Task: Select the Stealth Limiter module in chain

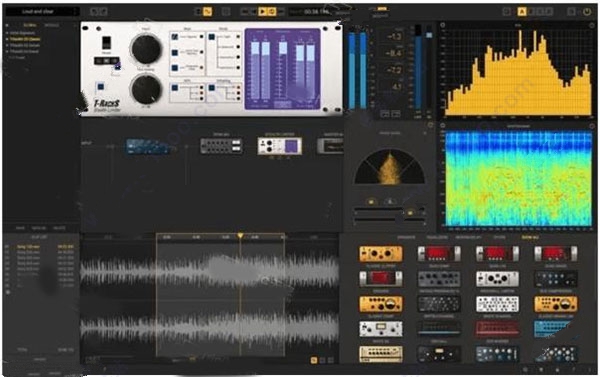Action: (280, 146)
